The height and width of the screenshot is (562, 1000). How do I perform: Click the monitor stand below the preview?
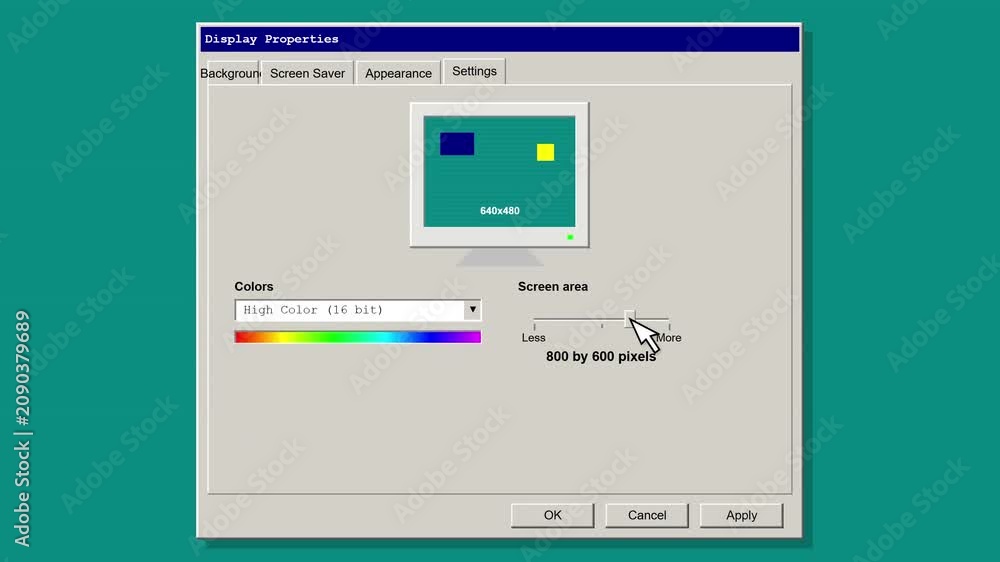(x=499, y=257)
